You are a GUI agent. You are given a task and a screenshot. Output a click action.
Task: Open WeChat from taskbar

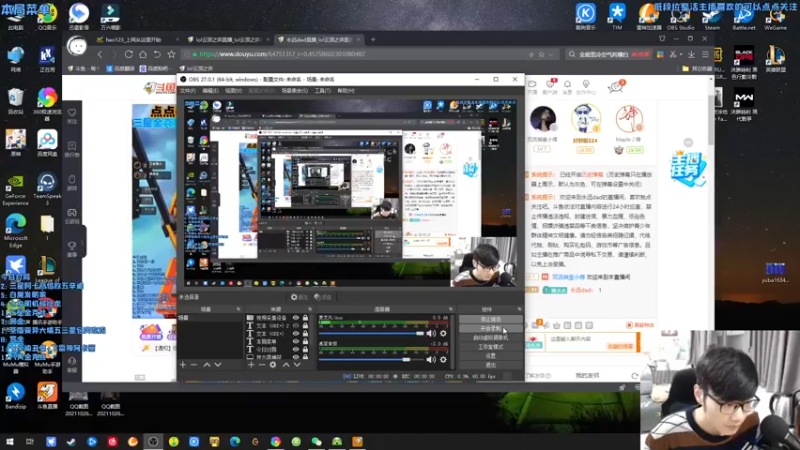point(316,441)
